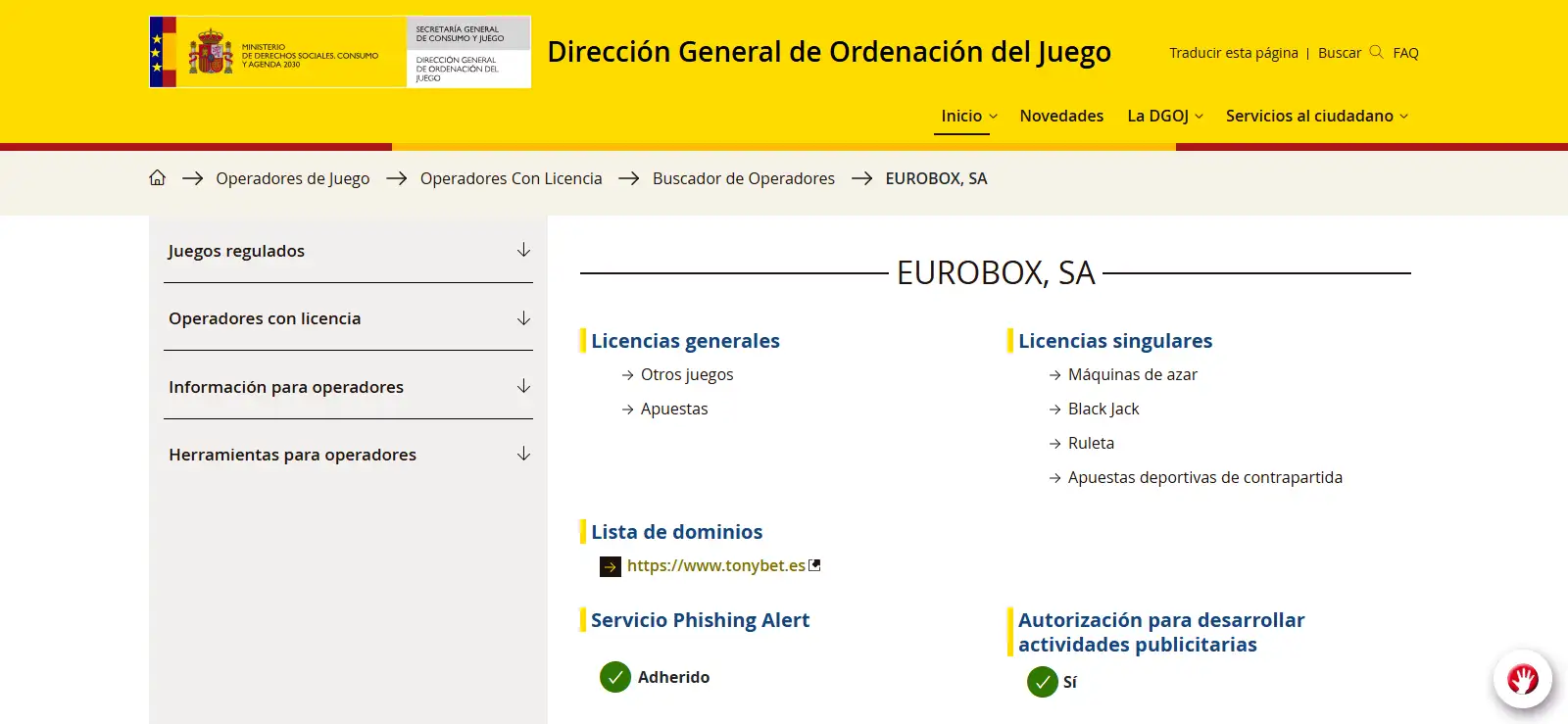Expand Herramientas para operadores section
Image resolution: width=1568 pixels, height=724 pixels.
[348, 454]
